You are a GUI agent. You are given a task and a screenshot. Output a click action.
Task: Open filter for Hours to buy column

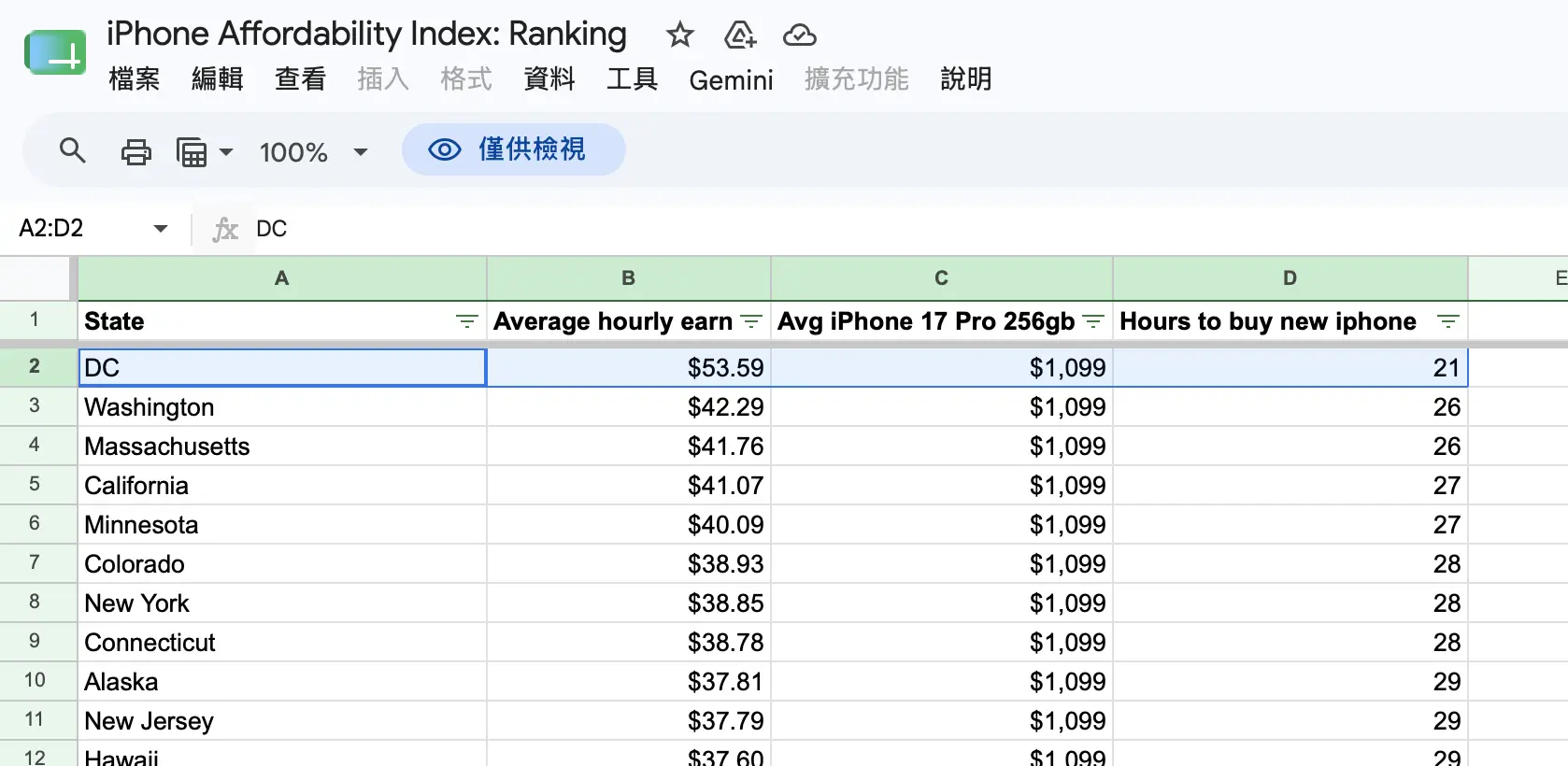click(1447, 321)
